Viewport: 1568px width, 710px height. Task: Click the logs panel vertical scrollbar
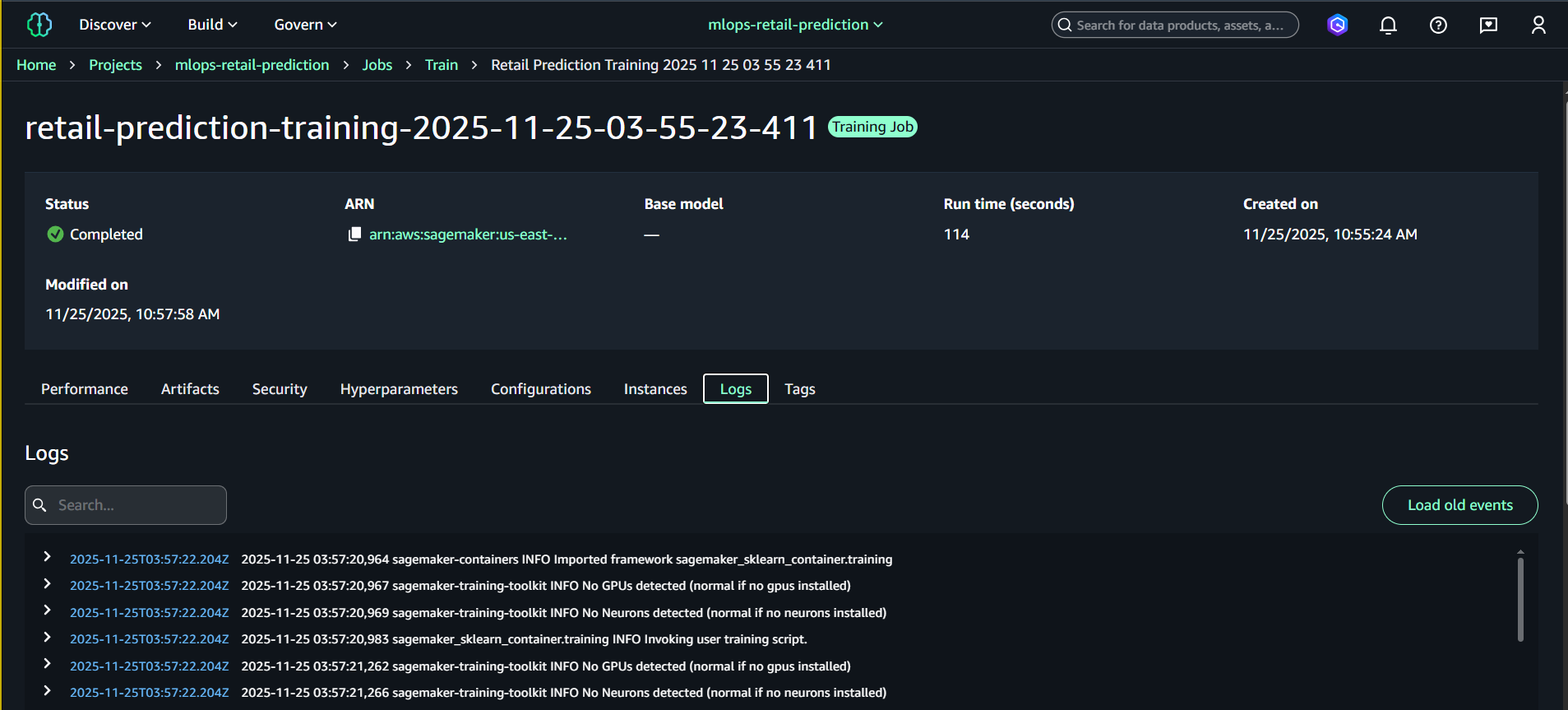point(1520,600)
